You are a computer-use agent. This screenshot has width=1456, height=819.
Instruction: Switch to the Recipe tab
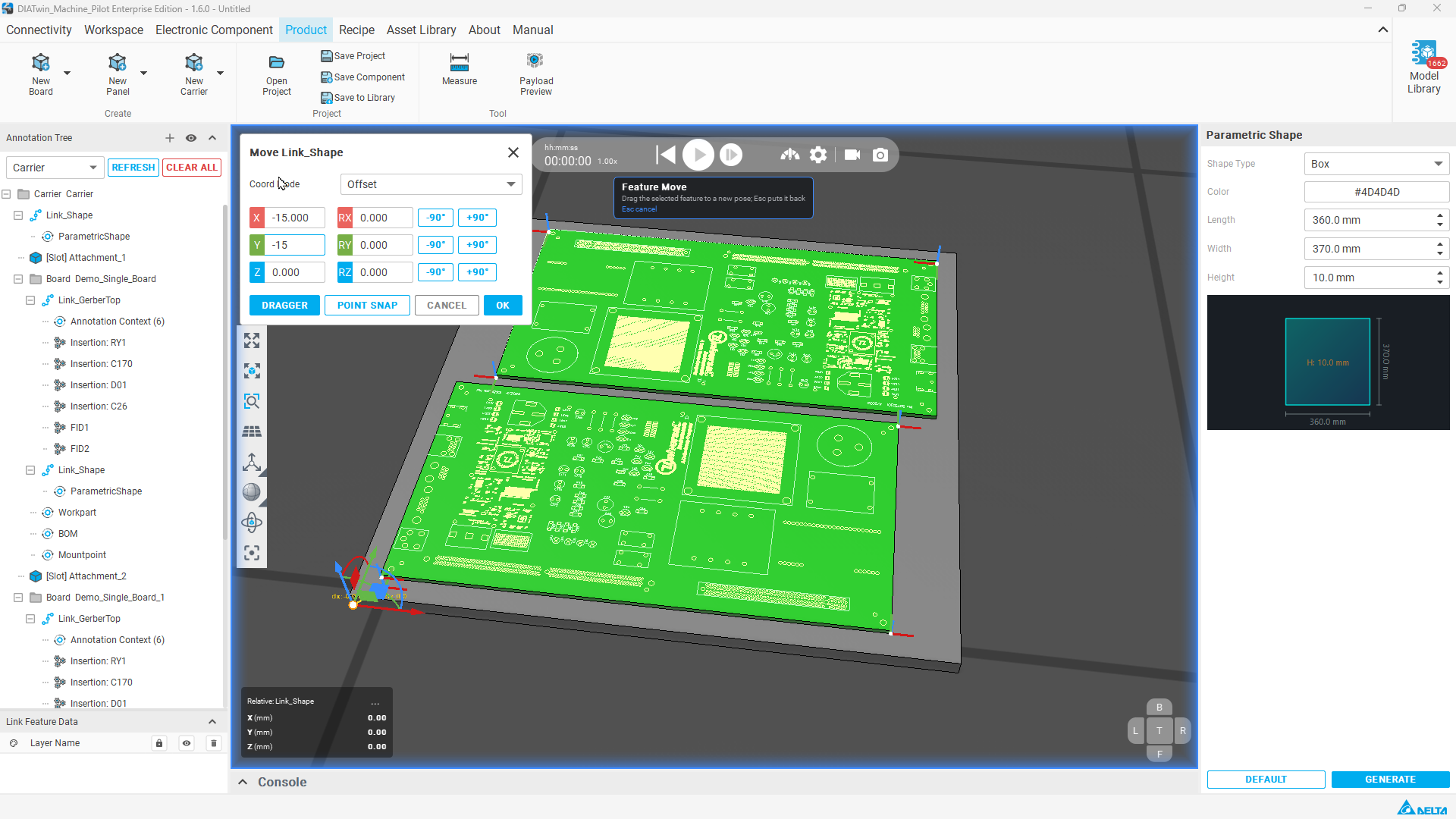356,30
